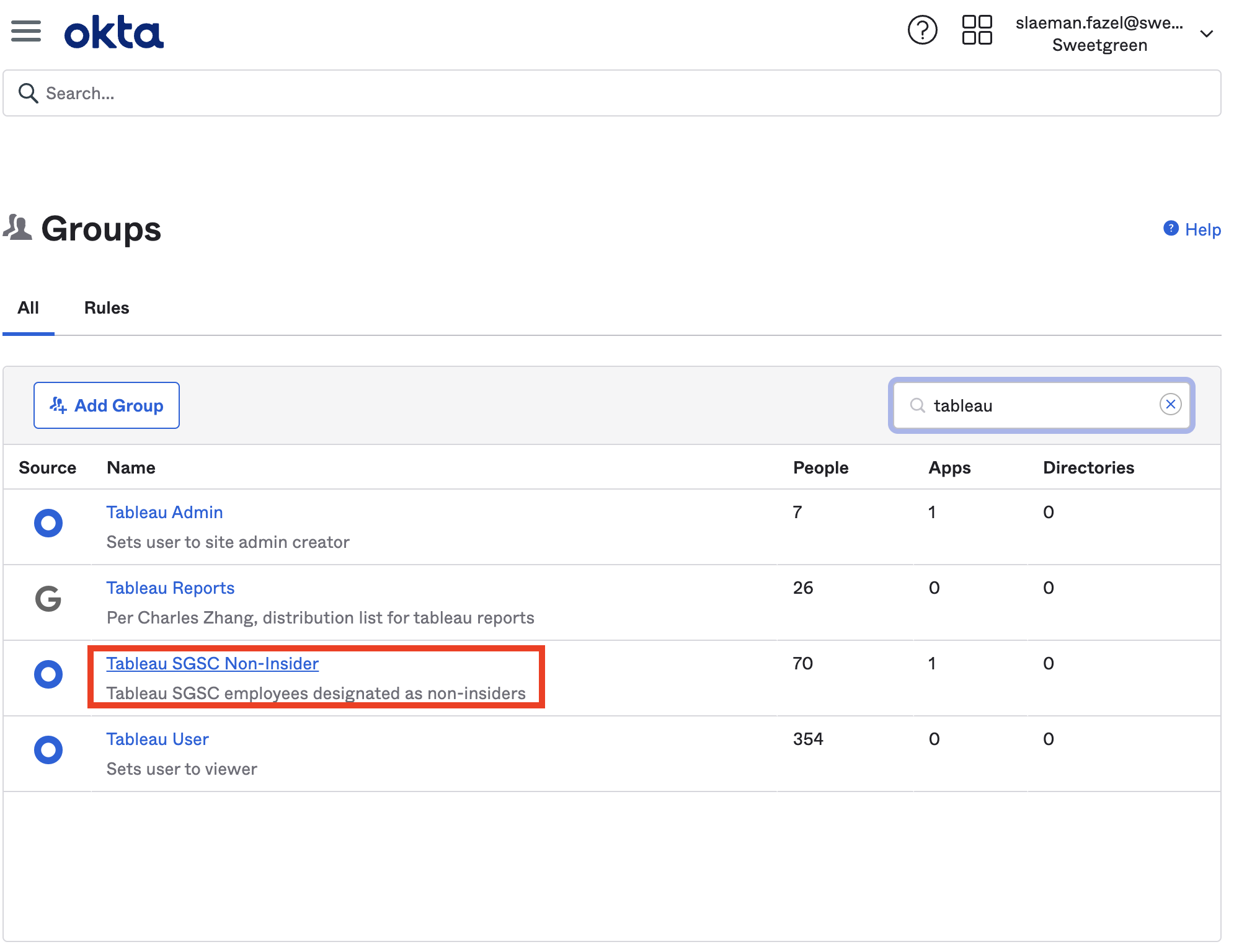Expand the user account dropdown chevron
This screenshot has width=1234, height=952.
click(1207, 33)
